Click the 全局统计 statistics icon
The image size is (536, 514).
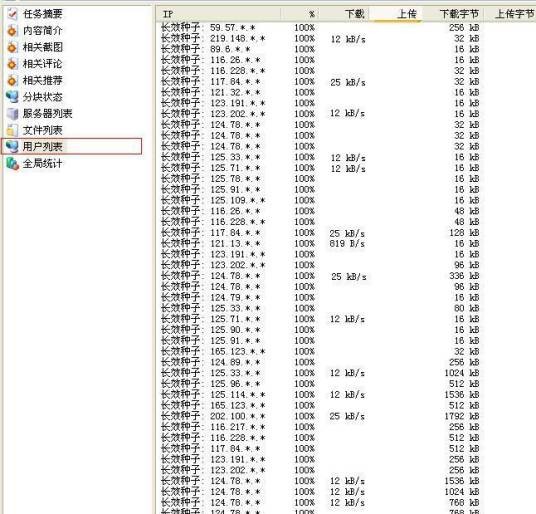pos(12,163)
